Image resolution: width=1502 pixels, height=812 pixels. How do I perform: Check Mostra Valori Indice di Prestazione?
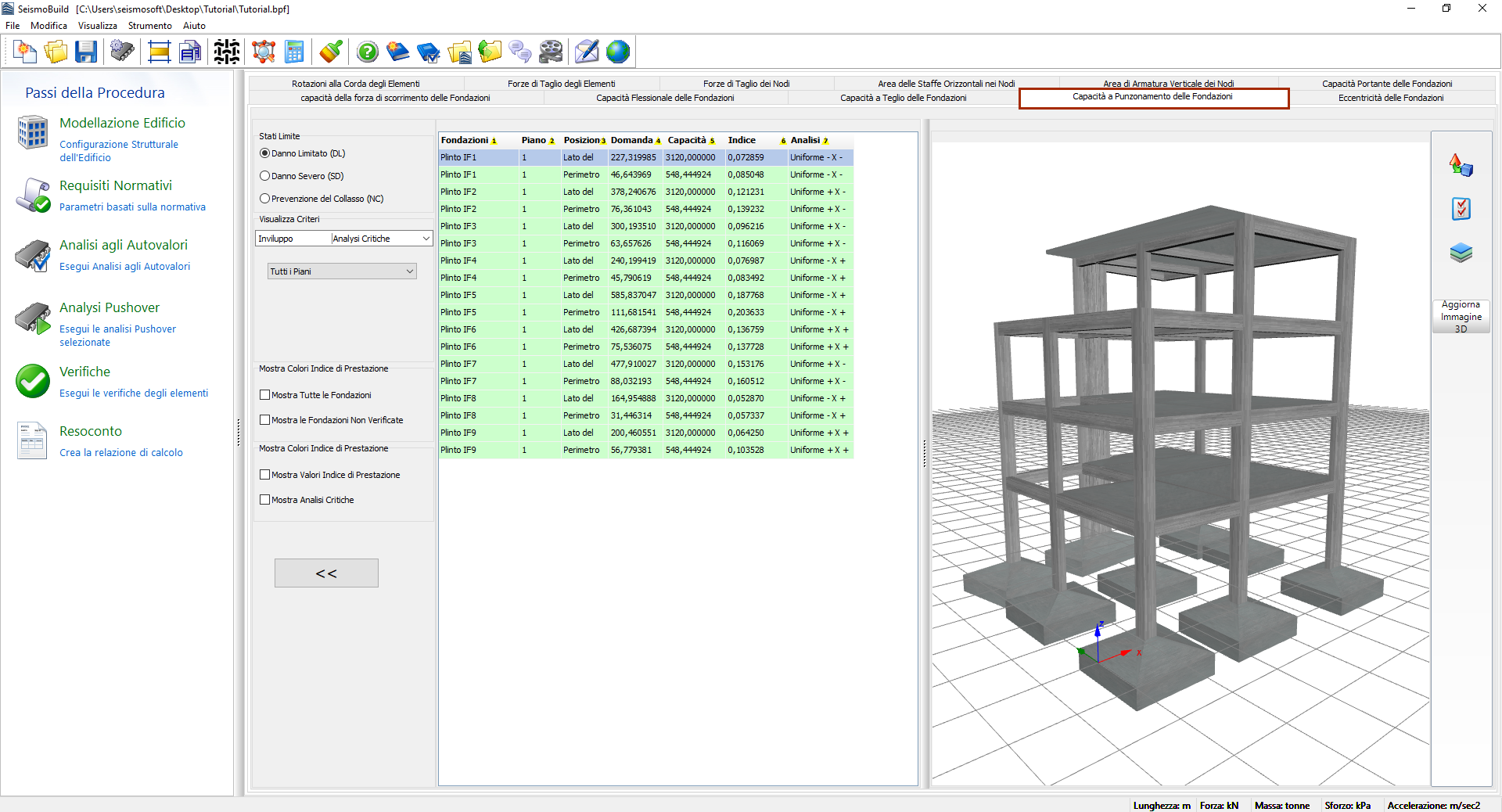pyautogui.click(x=265, y=475)
